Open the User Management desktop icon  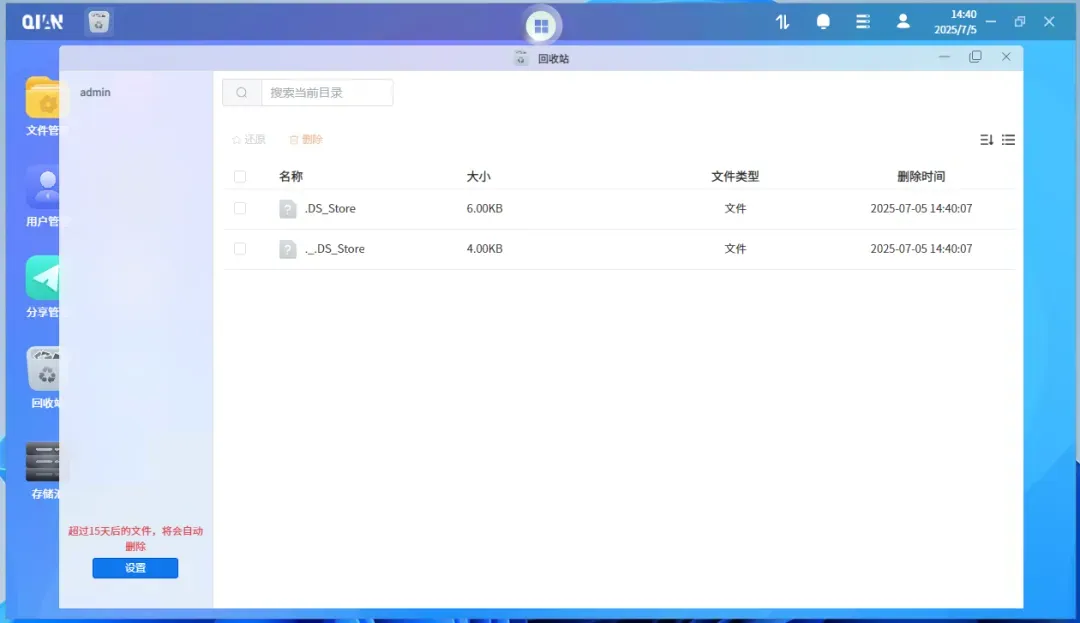[x=43, y=197]
